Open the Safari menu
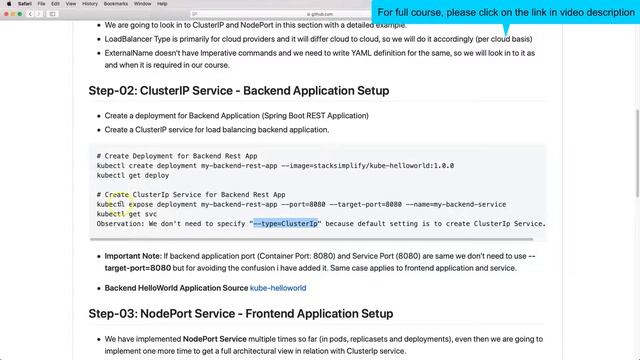This screenshot has width=640, height=360. click(x=24, y=4)
